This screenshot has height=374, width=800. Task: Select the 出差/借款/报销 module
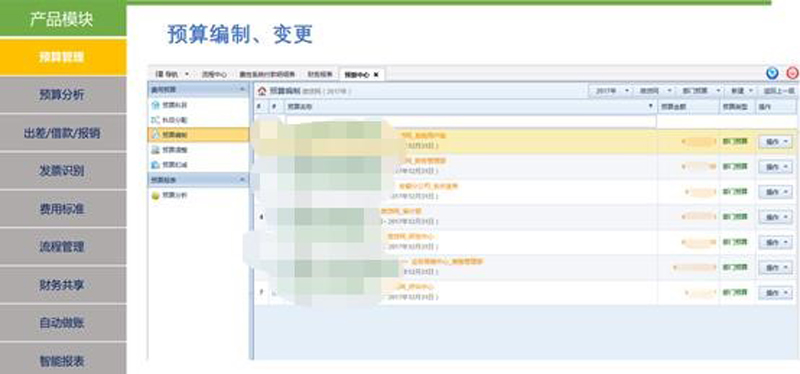coord(63,133)
